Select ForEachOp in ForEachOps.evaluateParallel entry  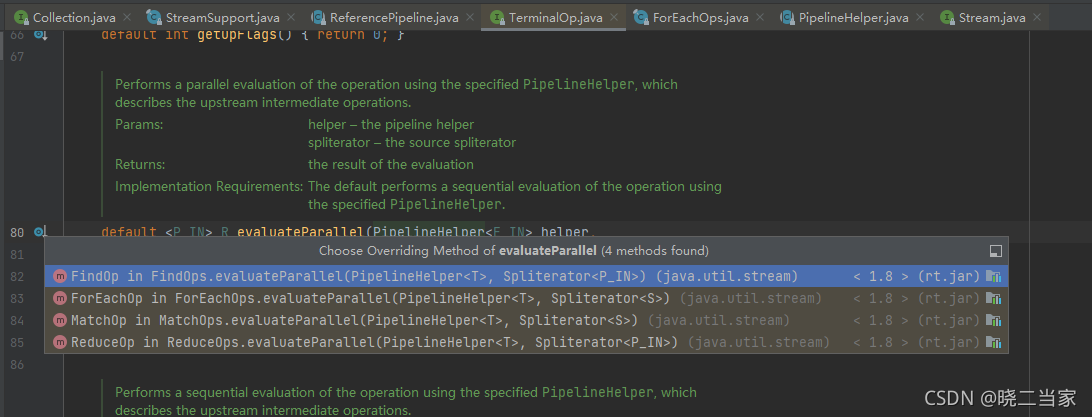click(x=526, y=299)
